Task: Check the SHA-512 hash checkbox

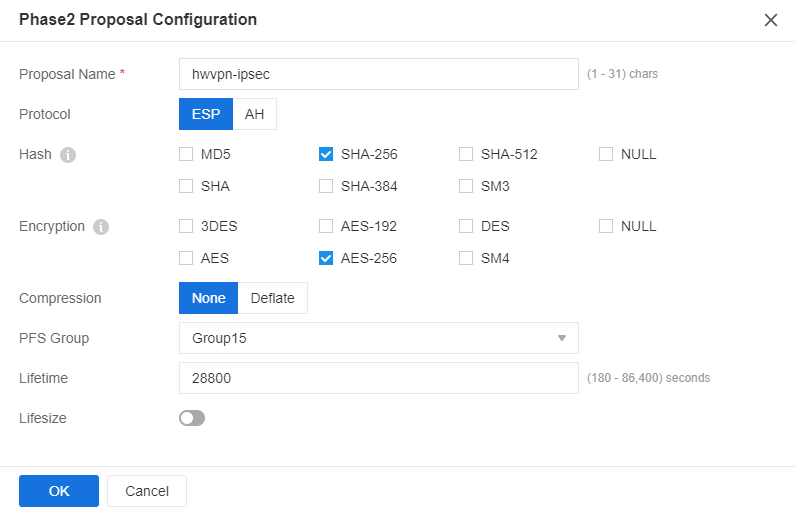Action: (x=466, y=154)
